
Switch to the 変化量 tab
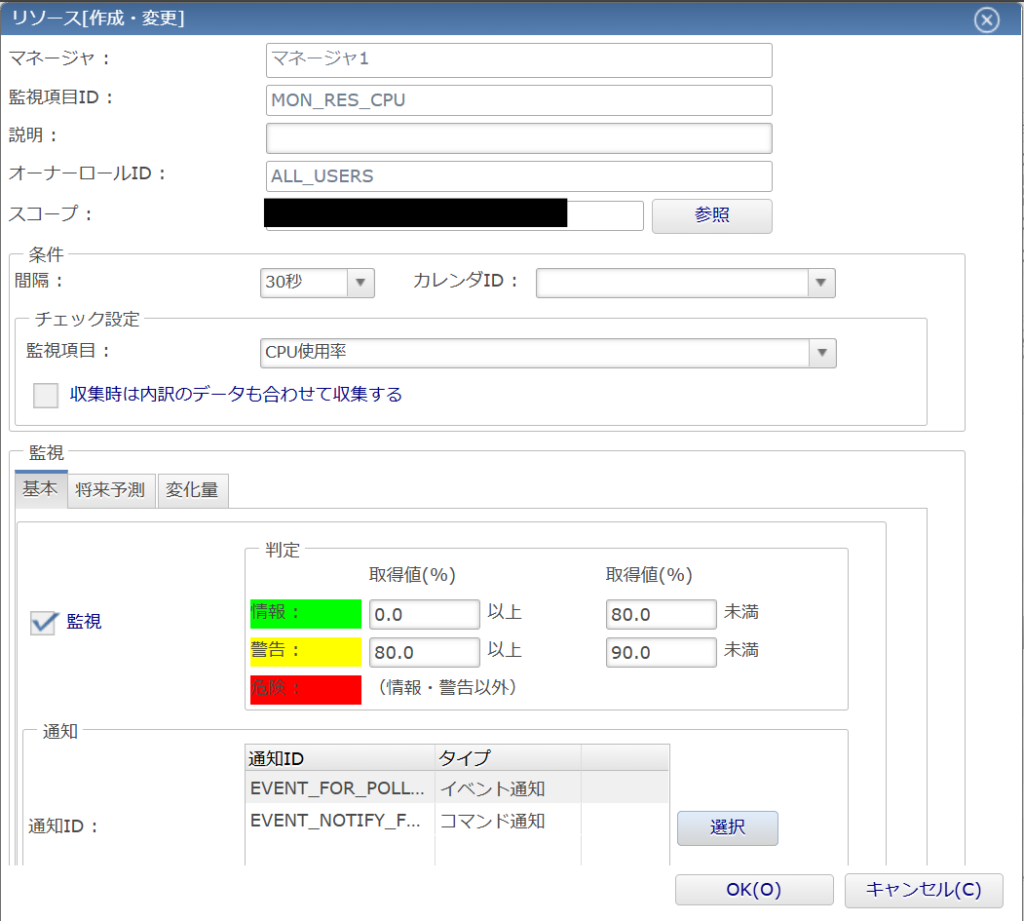(192, 490)
